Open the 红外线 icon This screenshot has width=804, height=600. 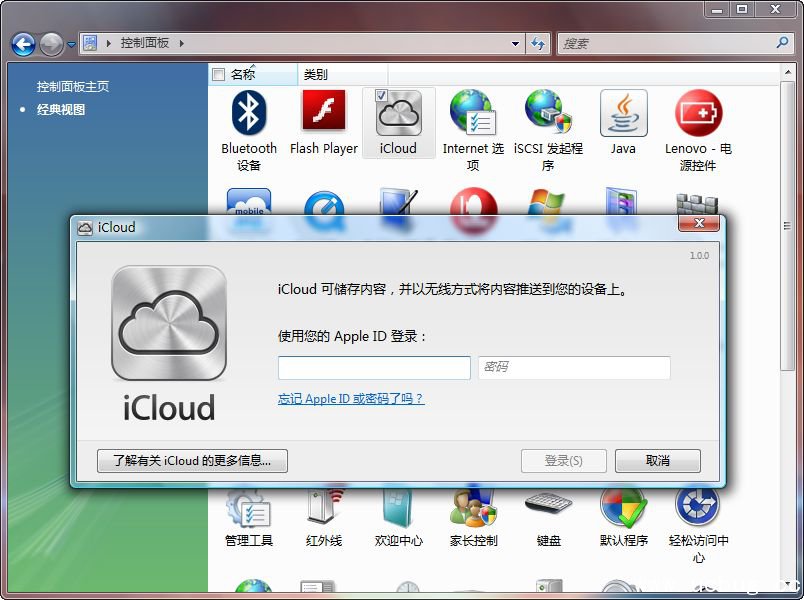tap(324, 518)
